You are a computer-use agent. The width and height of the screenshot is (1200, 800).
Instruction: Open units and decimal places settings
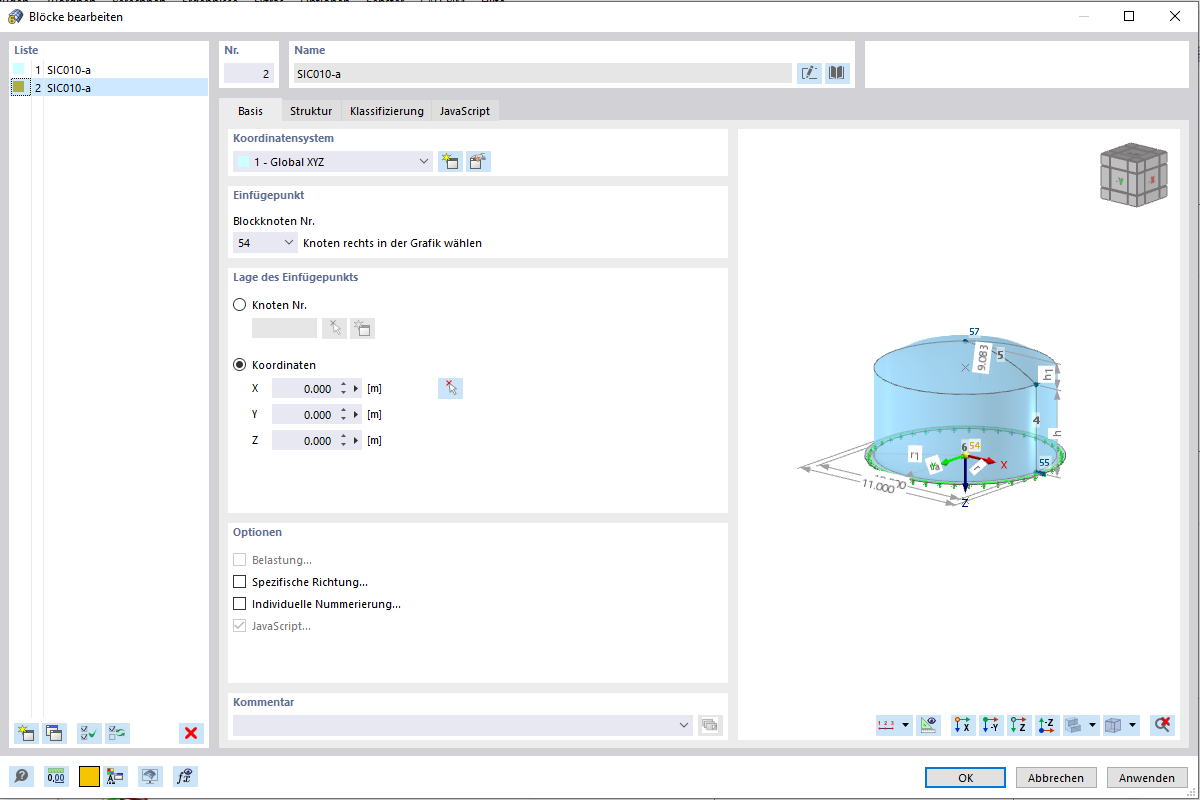(x=56, y=776)
